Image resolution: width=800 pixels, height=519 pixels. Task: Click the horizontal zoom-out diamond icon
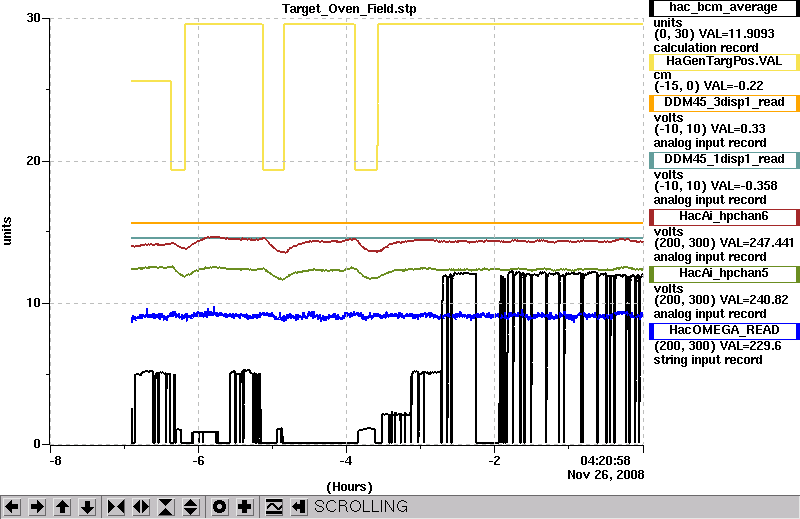coord(141,507)
